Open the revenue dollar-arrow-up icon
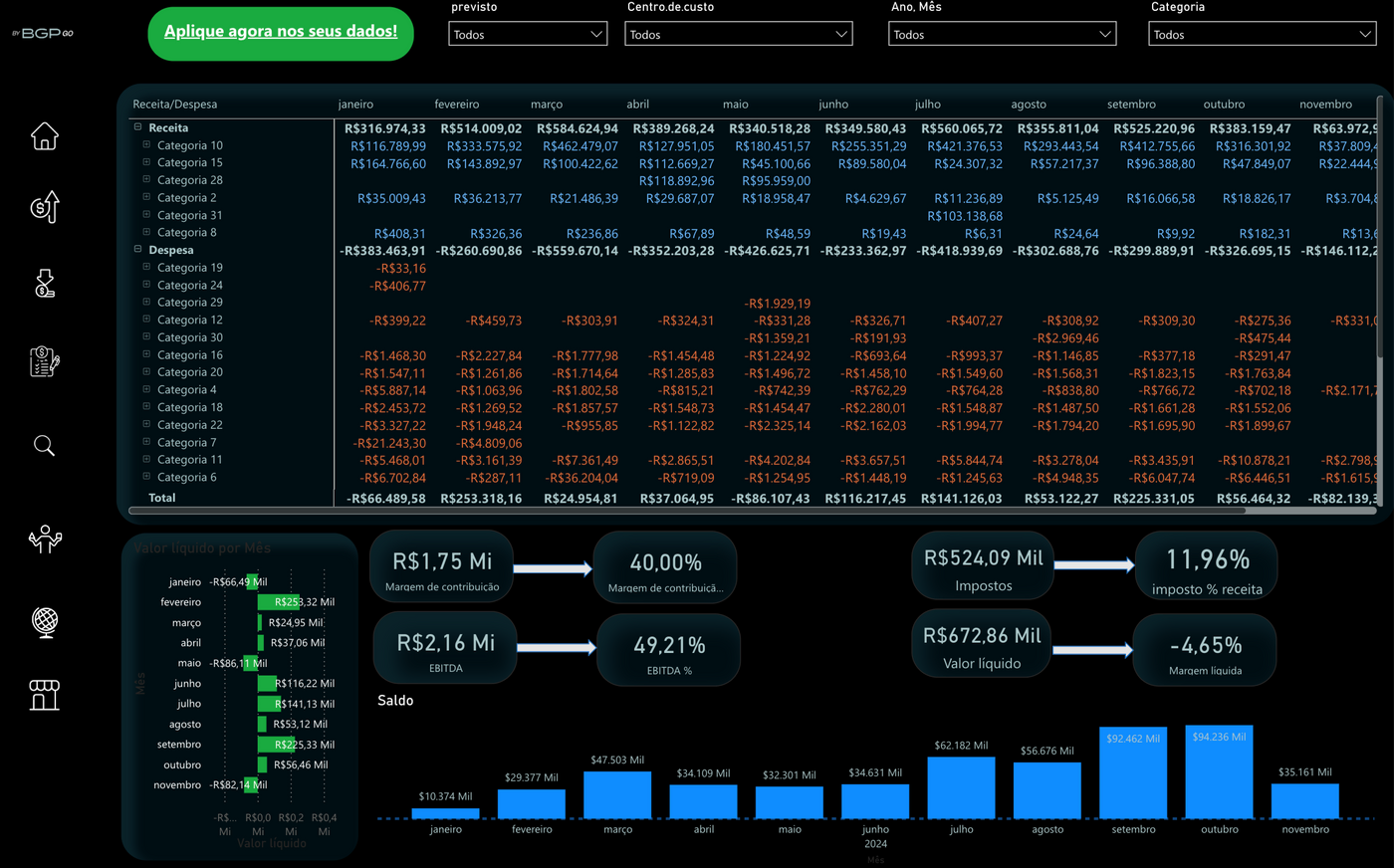 coord(45,207)
